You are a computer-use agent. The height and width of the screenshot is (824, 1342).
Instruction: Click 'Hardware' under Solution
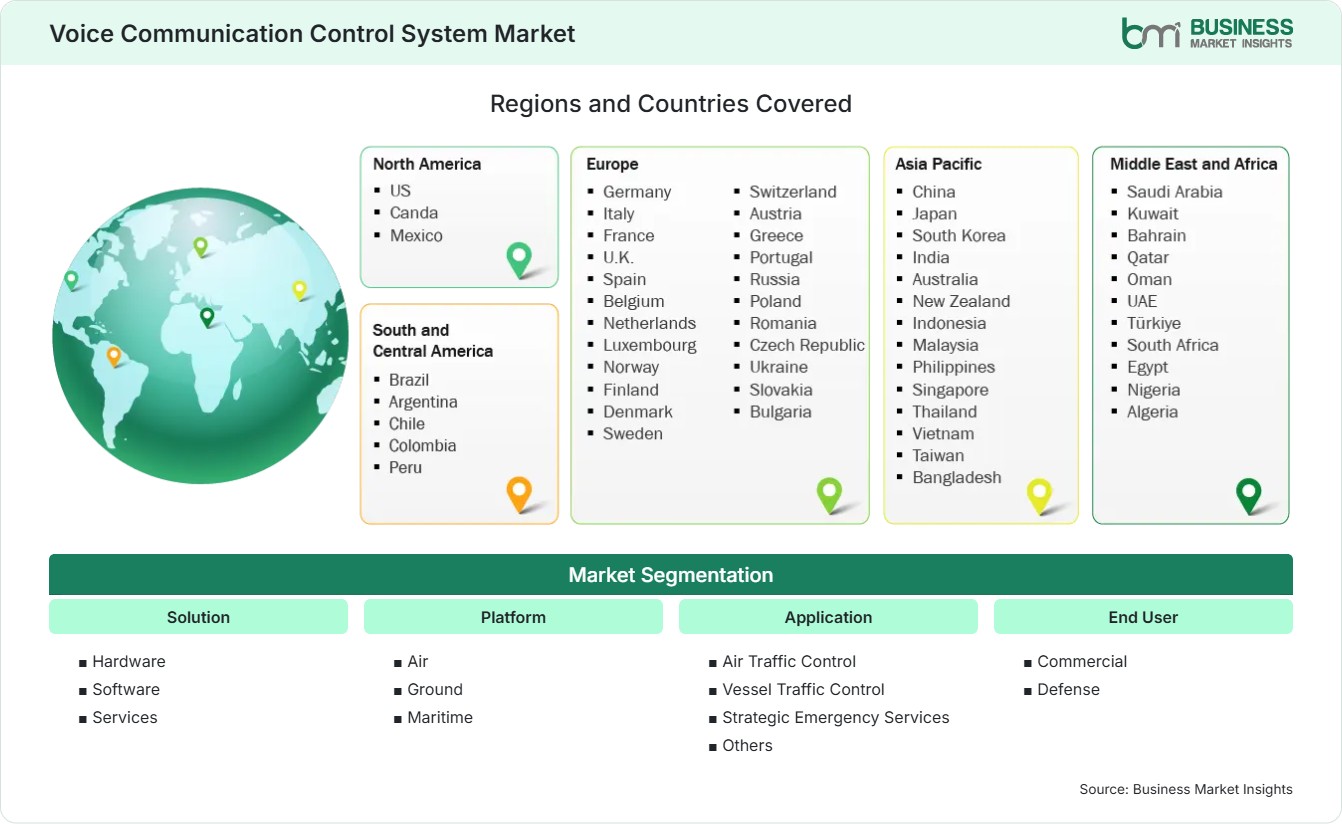(129, 662)
